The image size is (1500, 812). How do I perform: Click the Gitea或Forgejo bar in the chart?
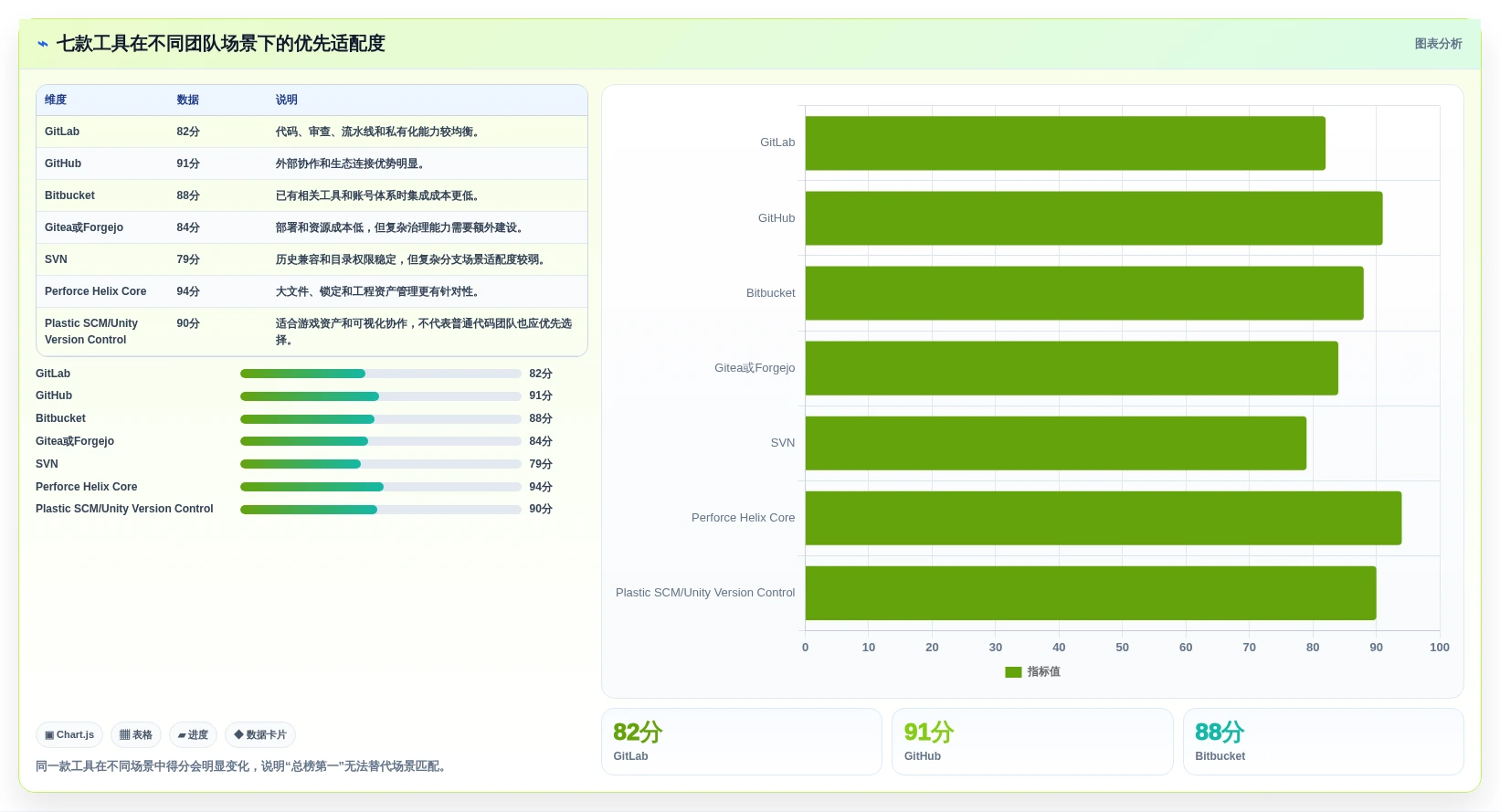[x=1072, y=368]
